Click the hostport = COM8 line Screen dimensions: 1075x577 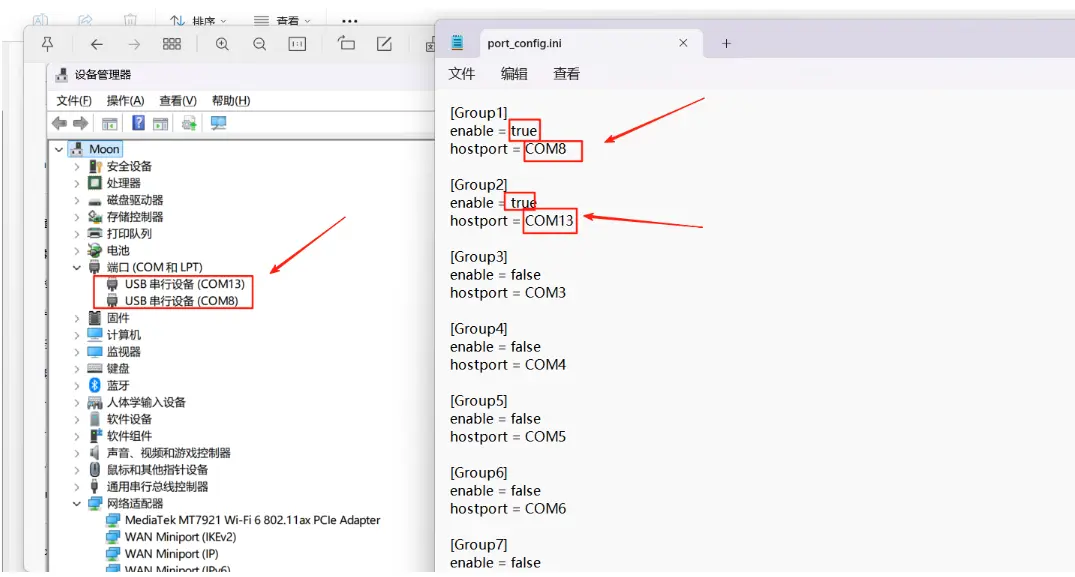tap(508, 149)
